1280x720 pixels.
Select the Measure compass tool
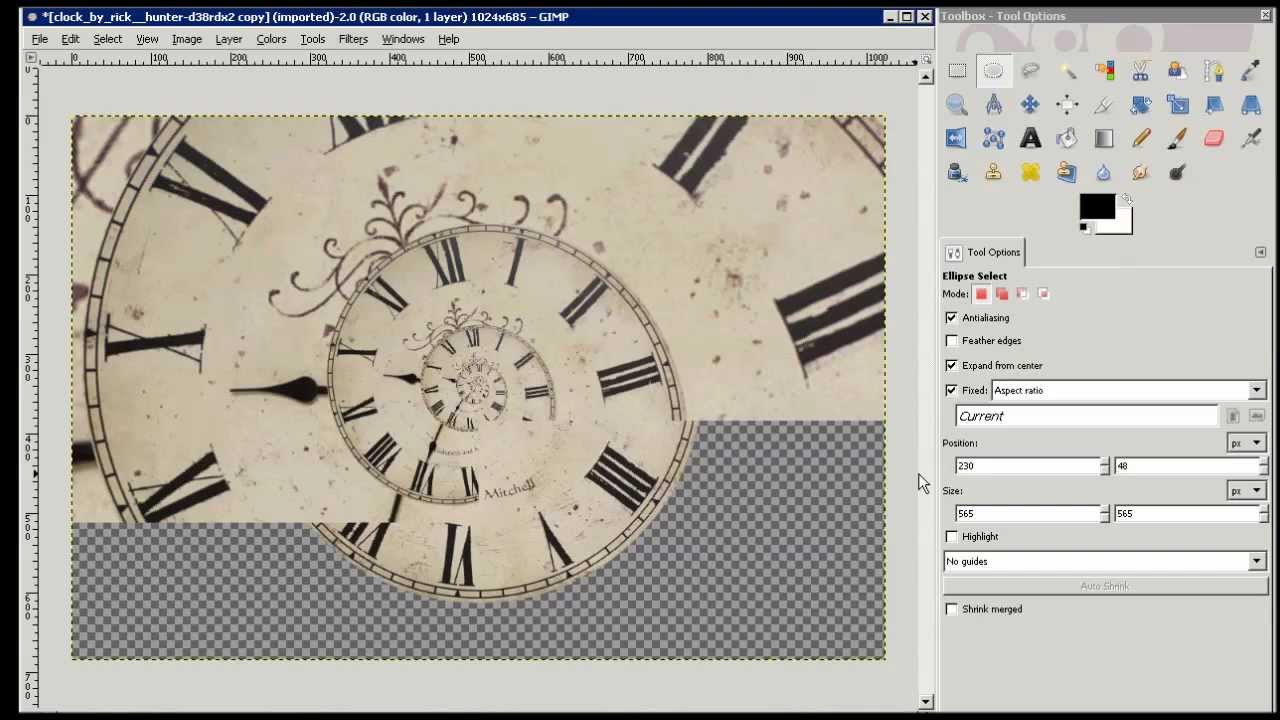point(993,104)
